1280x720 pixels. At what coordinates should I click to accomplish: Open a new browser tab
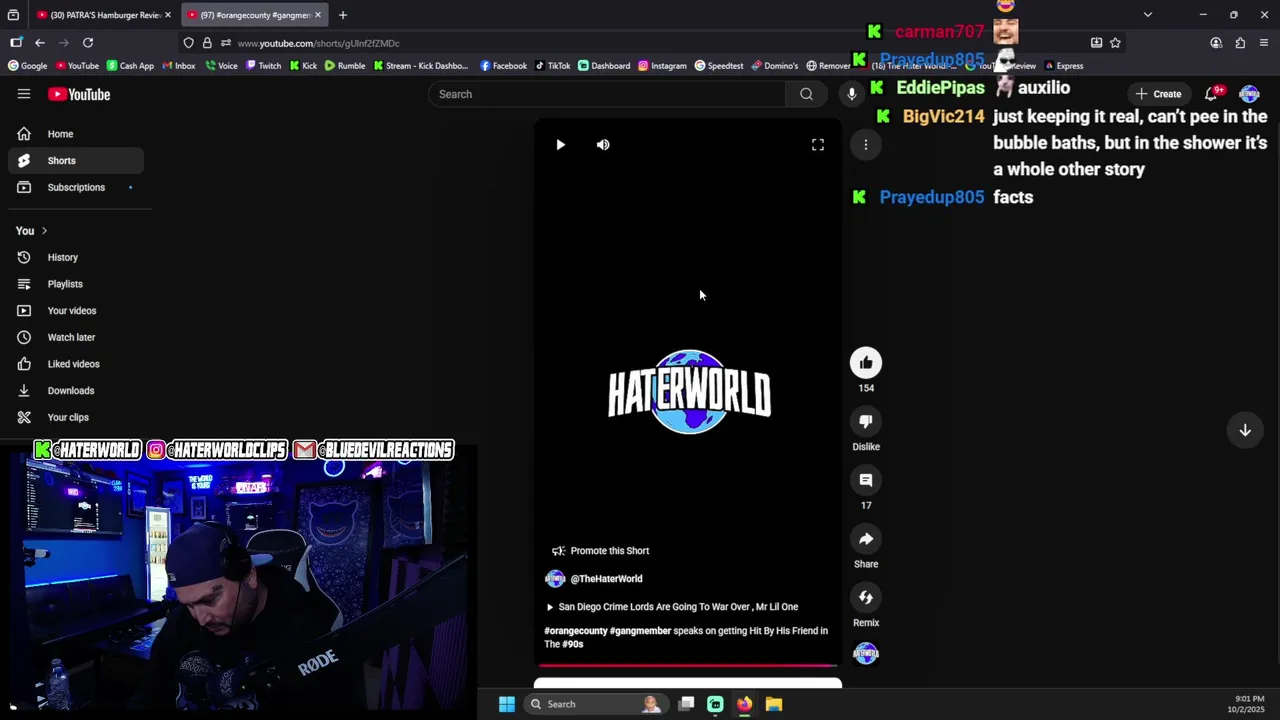(x=342, y=15)
